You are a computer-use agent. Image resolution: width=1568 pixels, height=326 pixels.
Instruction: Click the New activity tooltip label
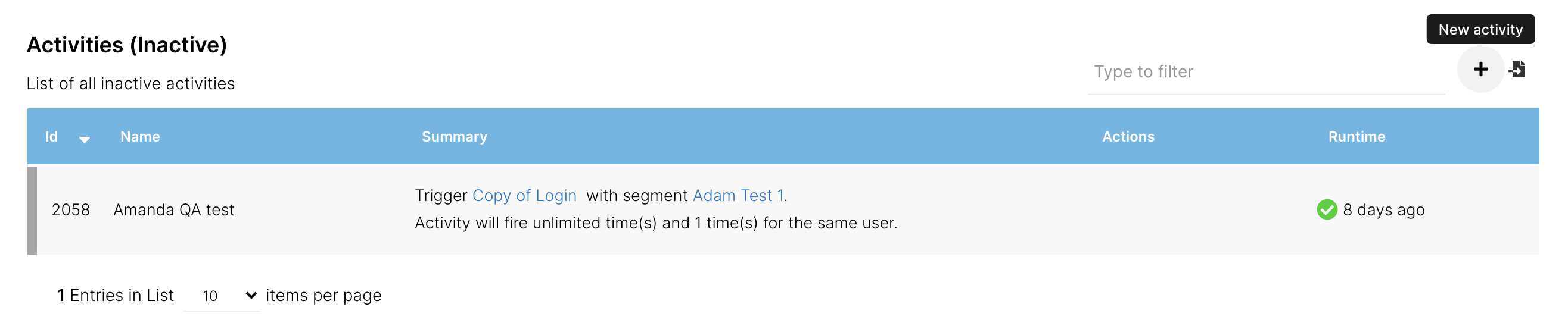click(x=1480, y=29)
